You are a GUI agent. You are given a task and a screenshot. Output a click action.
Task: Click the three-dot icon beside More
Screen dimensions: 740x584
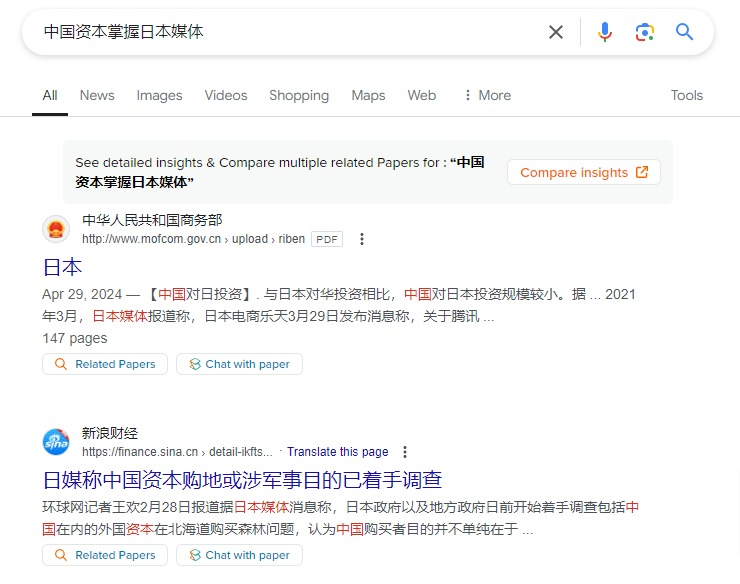467,95
